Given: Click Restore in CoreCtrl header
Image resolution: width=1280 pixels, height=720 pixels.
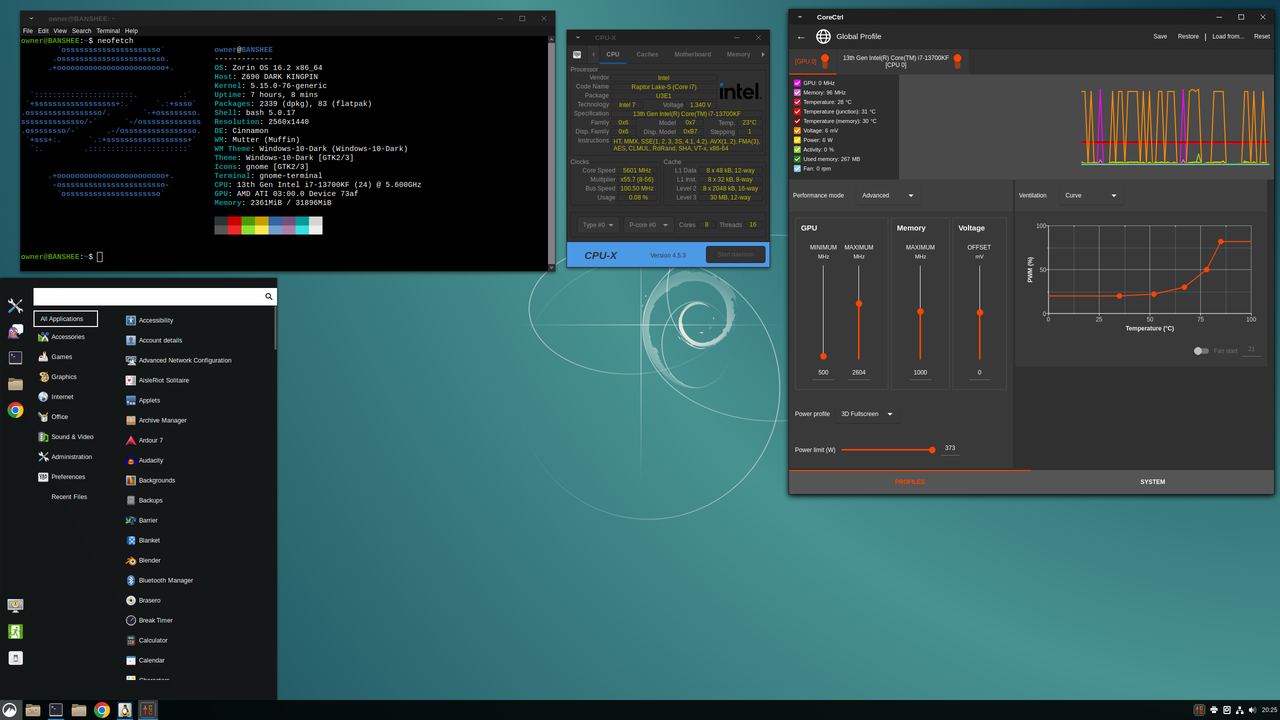Looking at the screenshot, I should 1188,37.
